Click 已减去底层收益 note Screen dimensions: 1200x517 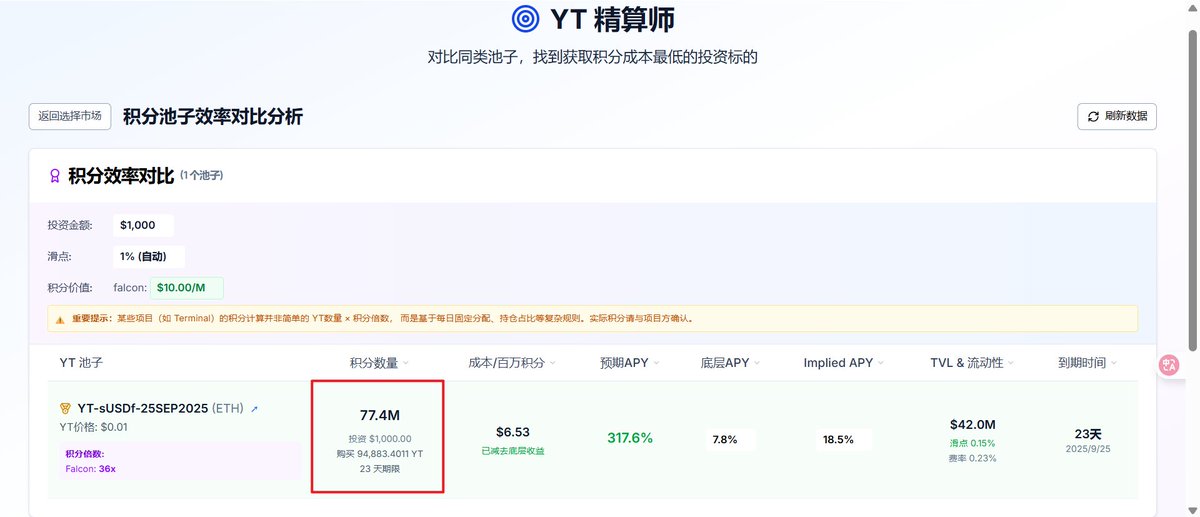[x=512, y=451]
